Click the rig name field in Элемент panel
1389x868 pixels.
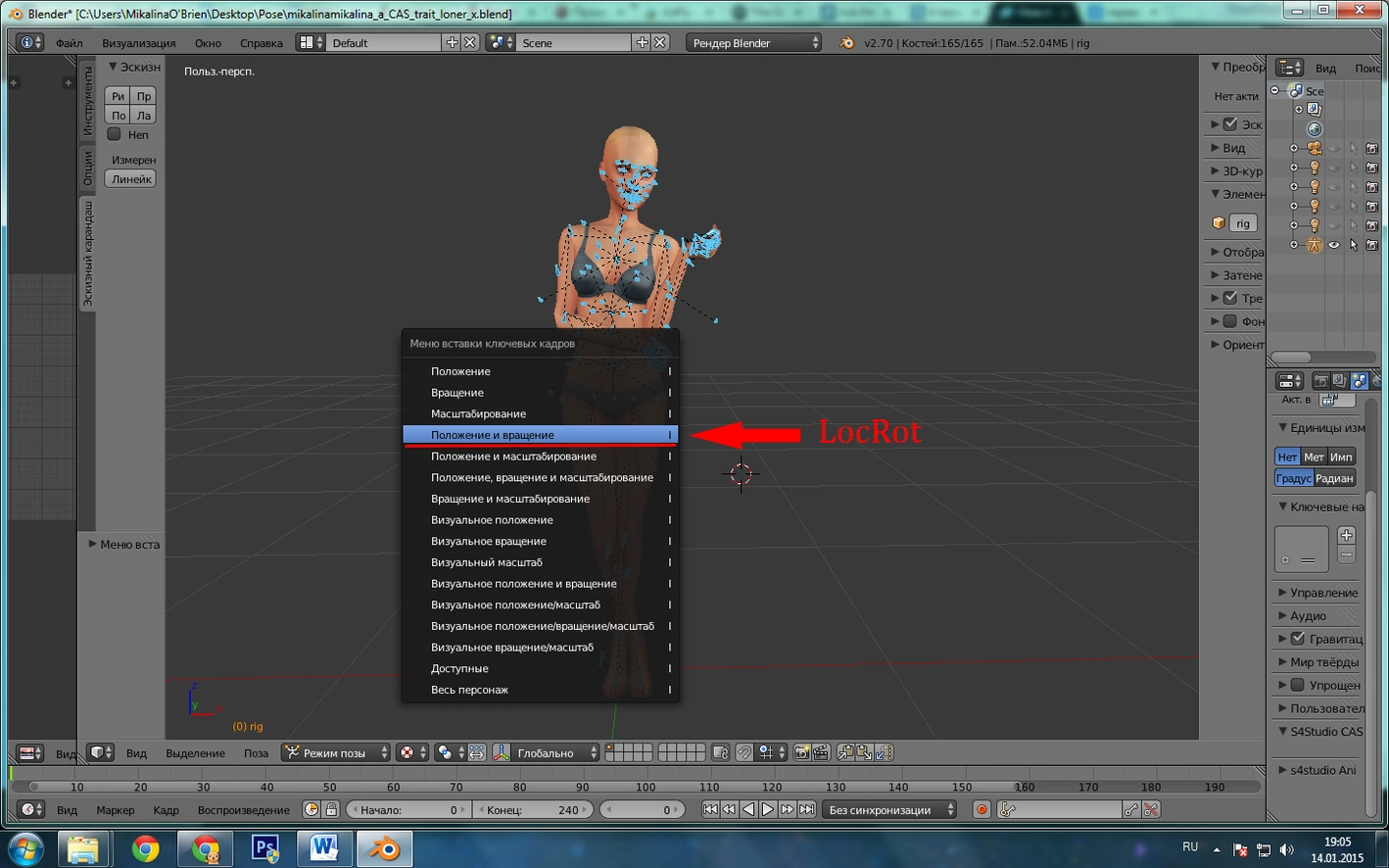[1243, 223]
